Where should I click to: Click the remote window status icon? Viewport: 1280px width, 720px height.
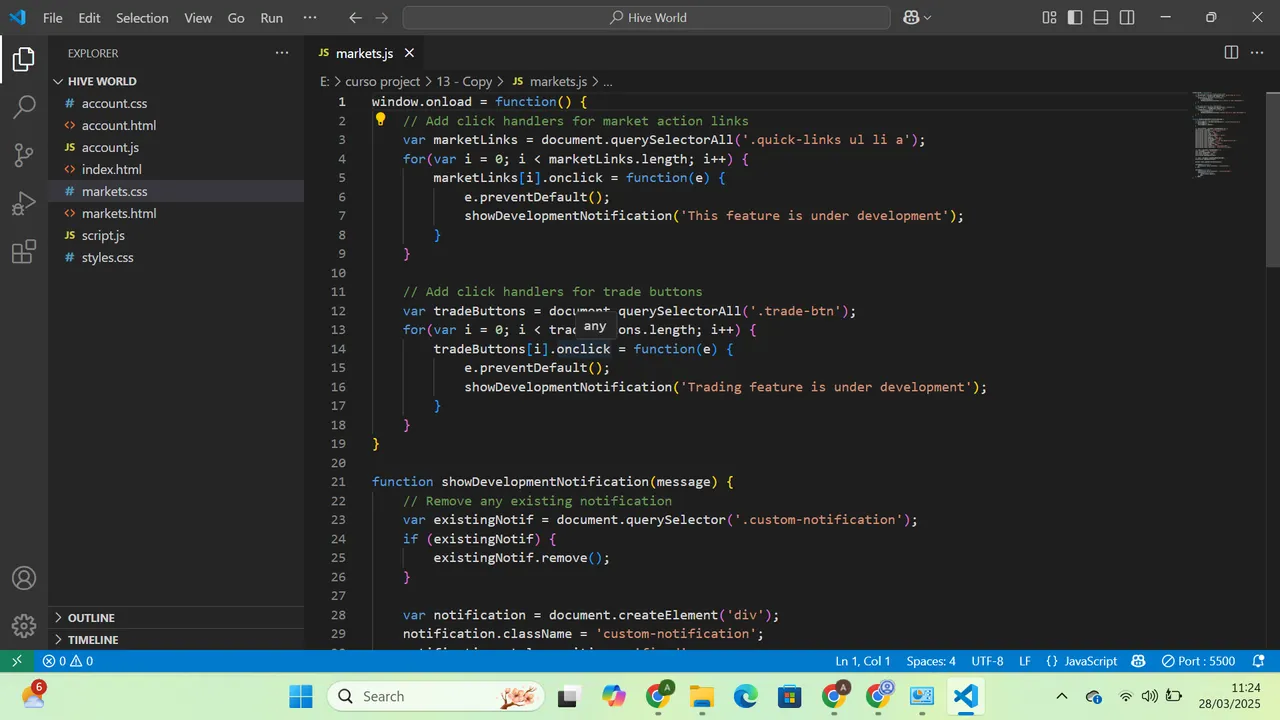pos(16,661)
